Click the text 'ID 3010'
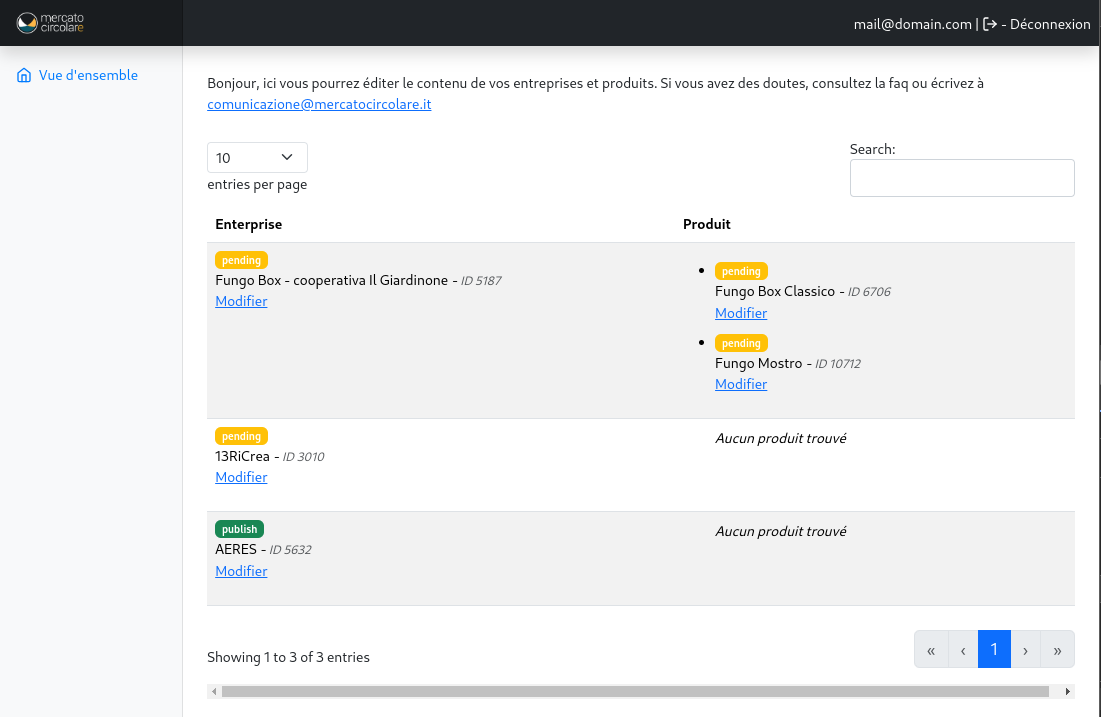The width and height of the screenshot is (1101, 717). coord(303,457)
